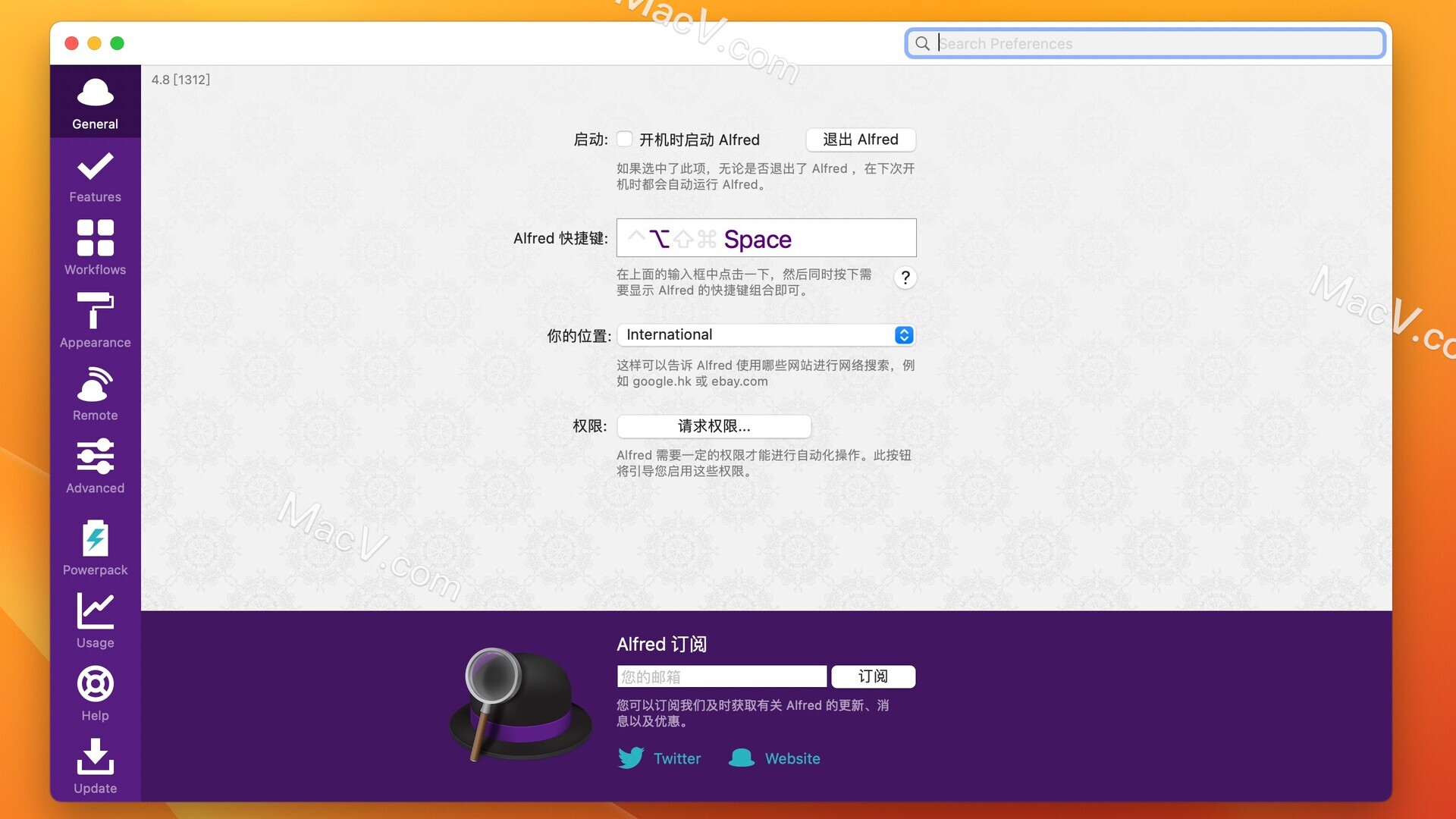This screenshot has width=1456, height=819.
Task: Open the Help section
Action: click(x=95, y=694)
